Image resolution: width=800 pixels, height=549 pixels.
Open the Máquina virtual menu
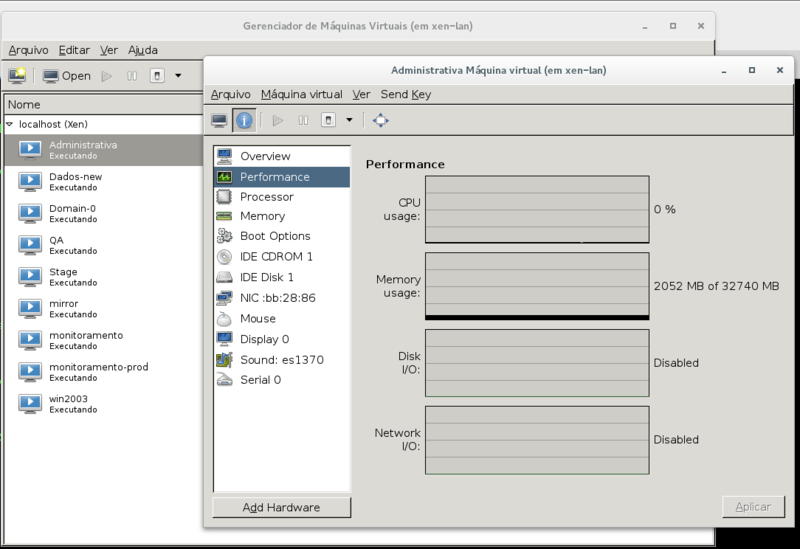[302, 94]
